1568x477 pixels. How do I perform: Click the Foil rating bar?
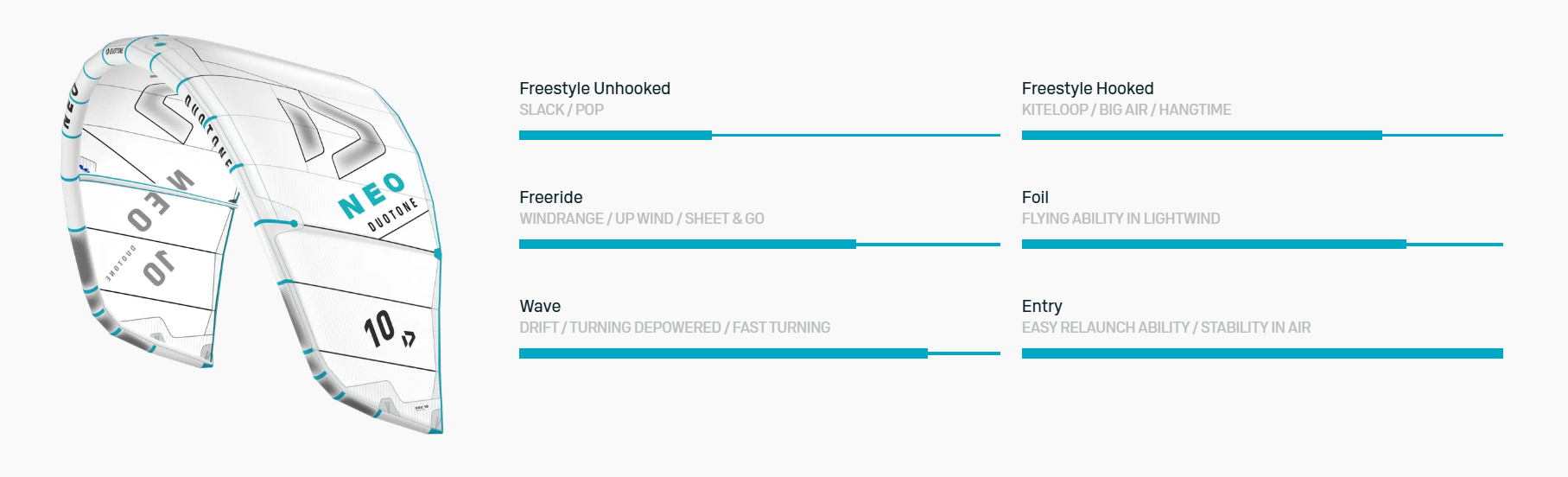click(1261, 245)
